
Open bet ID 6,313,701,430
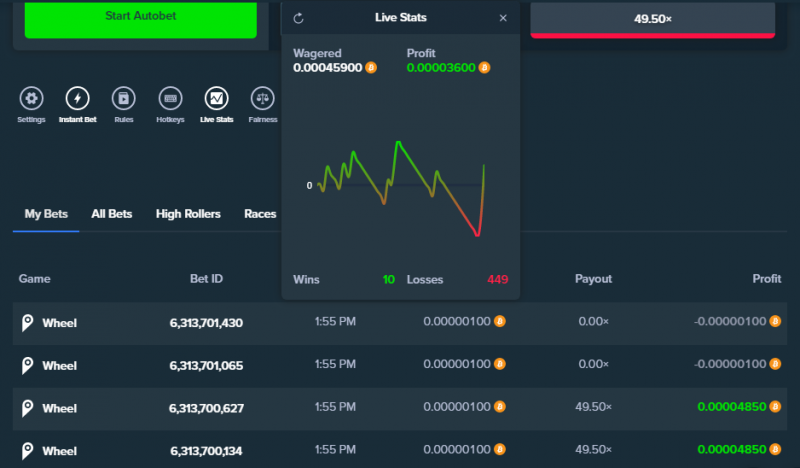coord(206,323)
